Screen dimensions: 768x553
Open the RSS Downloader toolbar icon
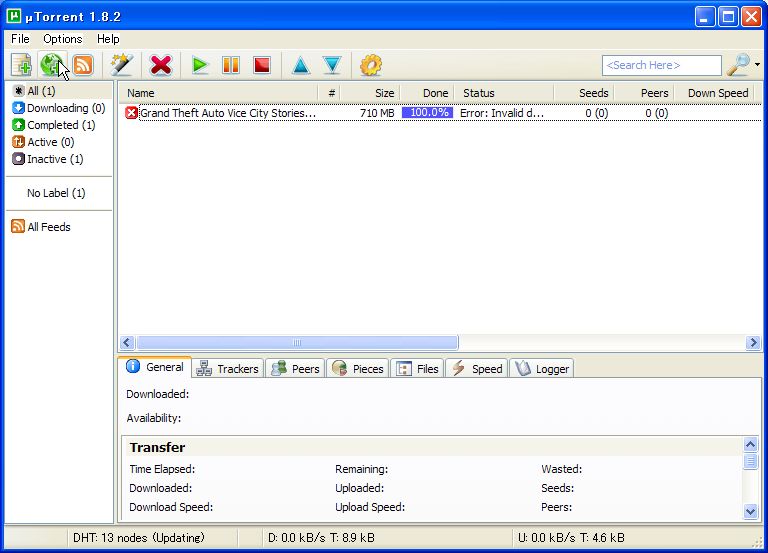[x=82, y=65]
